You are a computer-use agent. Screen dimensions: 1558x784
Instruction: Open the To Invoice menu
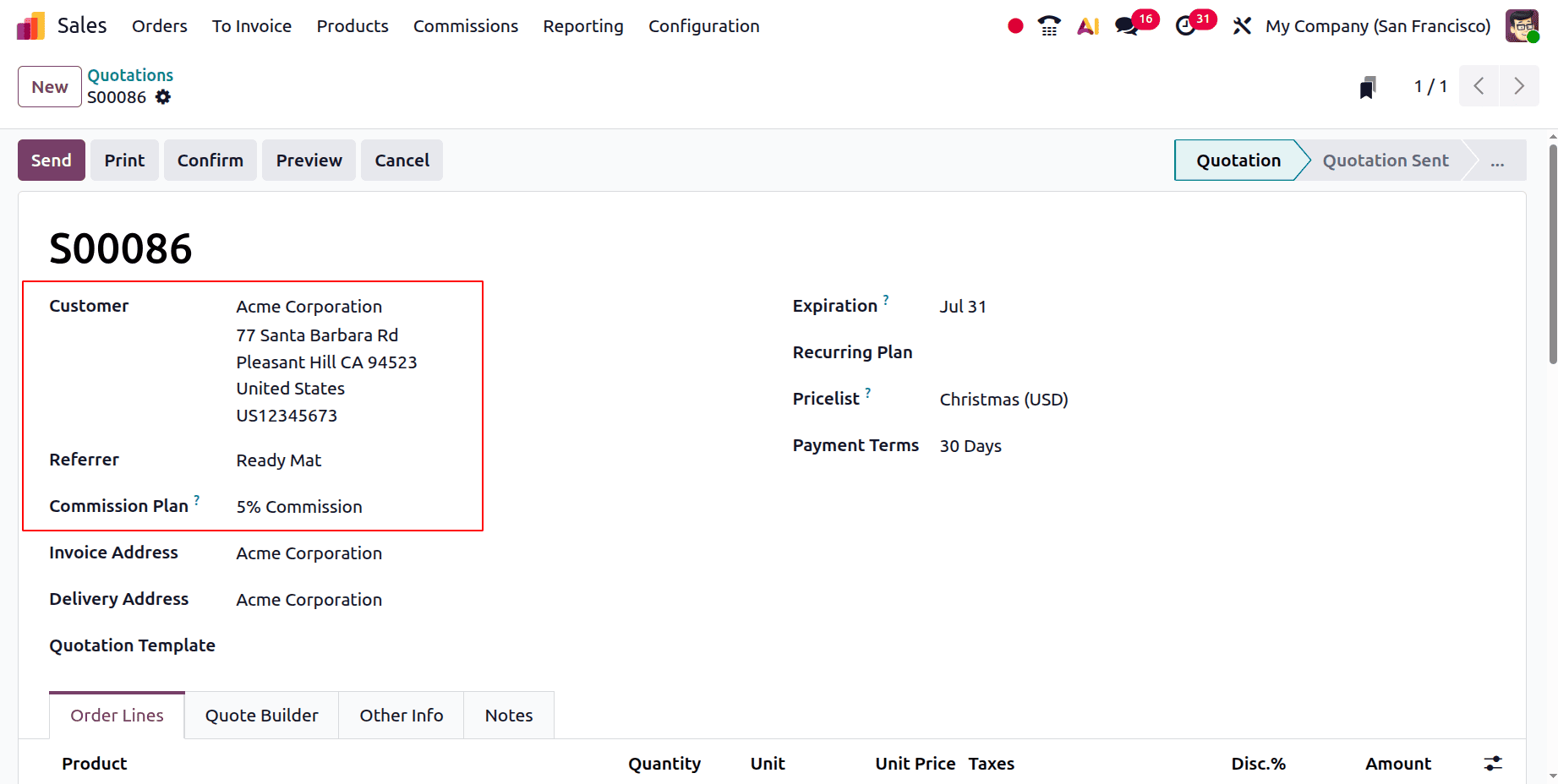click(252, 26)
